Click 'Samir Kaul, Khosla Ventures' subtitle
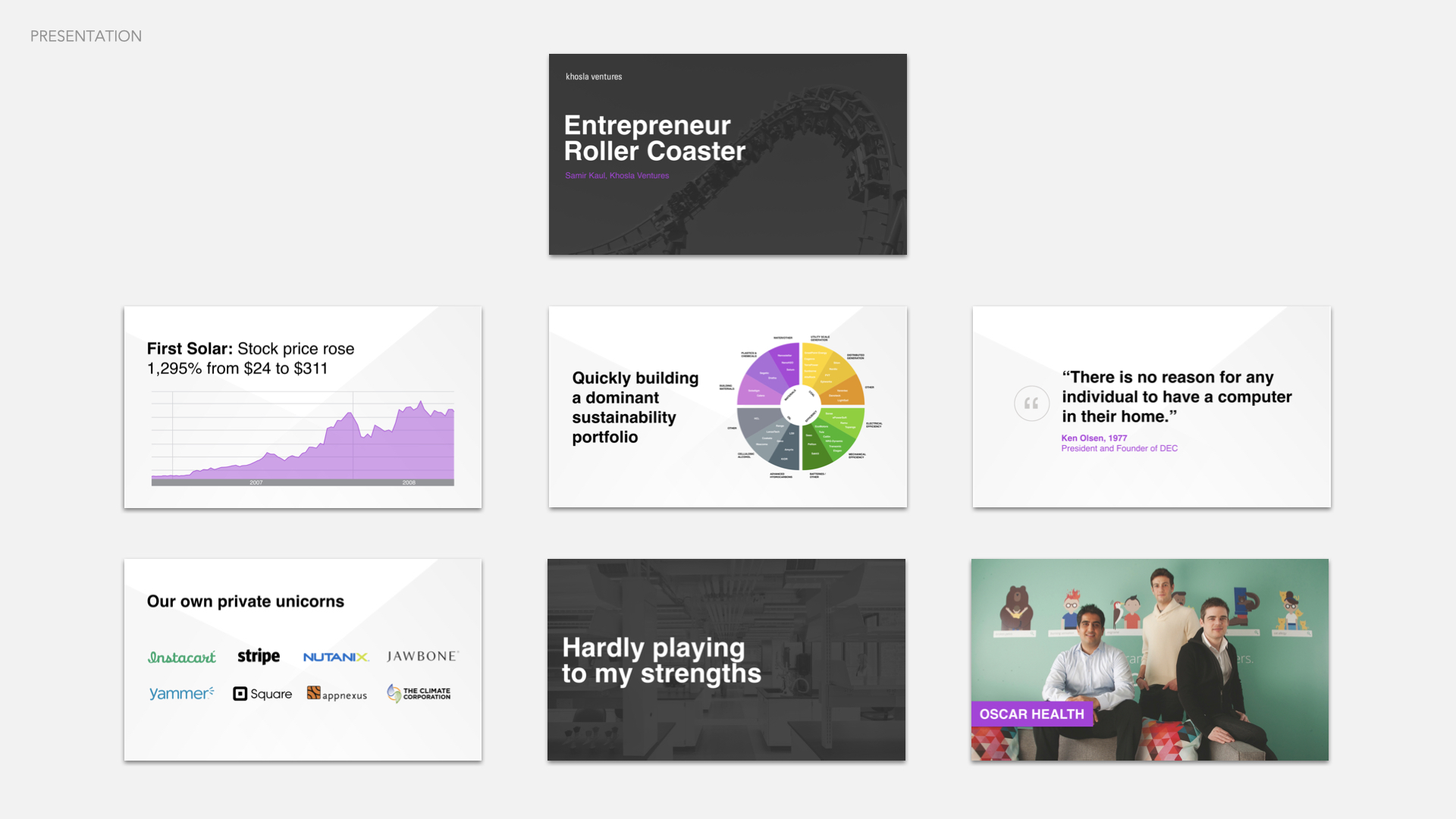1456x819 pixels. 617,175
